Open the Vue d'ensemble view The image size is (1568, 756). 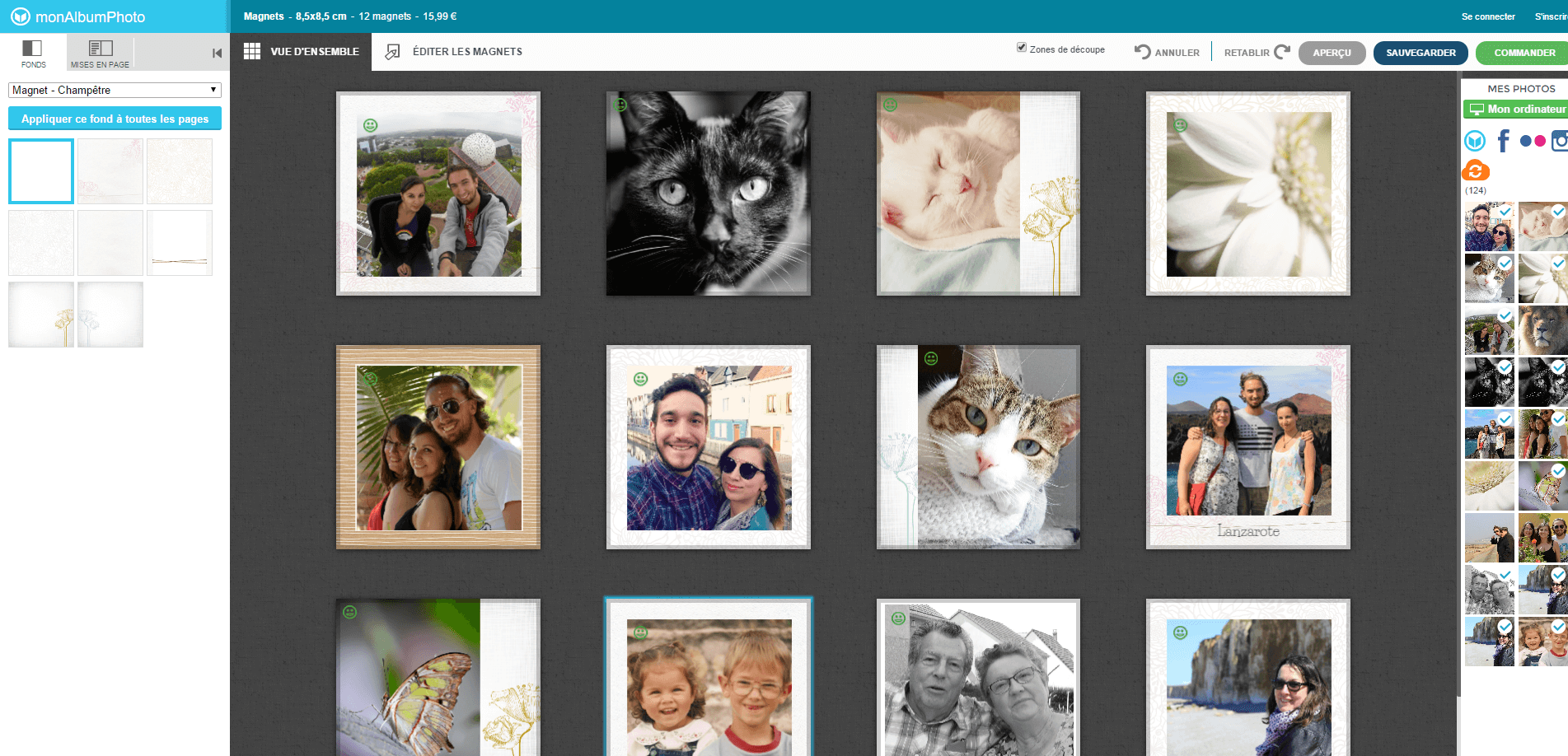click(x=302, y=52)
